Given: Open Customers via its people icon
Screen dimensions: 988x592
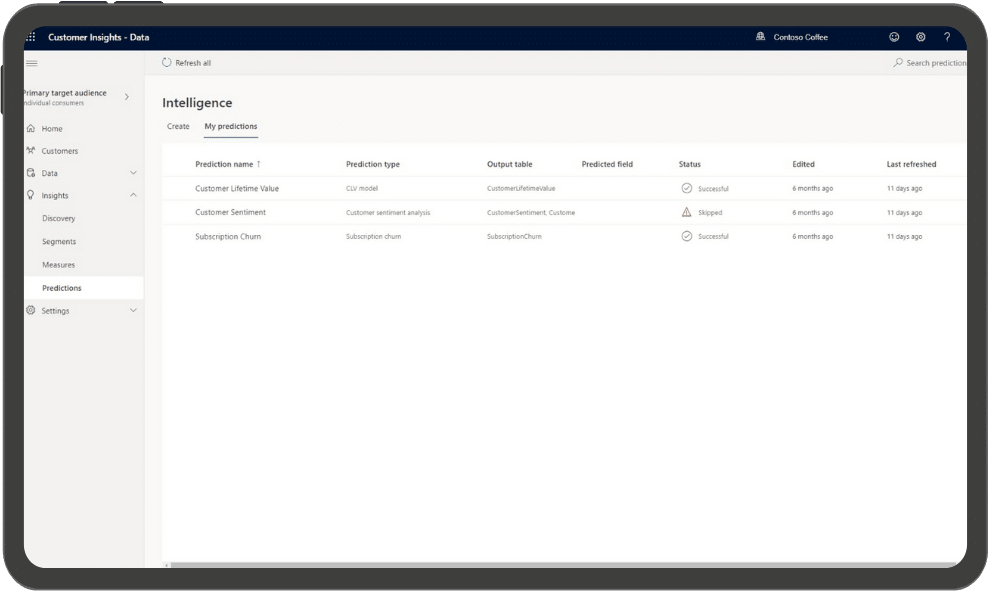Looking at the screenshot, I should coord(31,151).
